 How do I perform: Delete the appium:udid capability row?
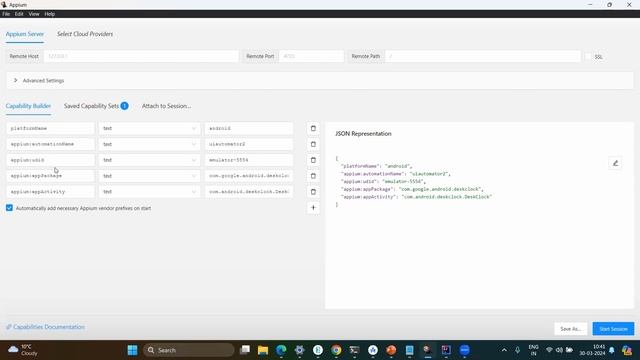pos(313,160)
